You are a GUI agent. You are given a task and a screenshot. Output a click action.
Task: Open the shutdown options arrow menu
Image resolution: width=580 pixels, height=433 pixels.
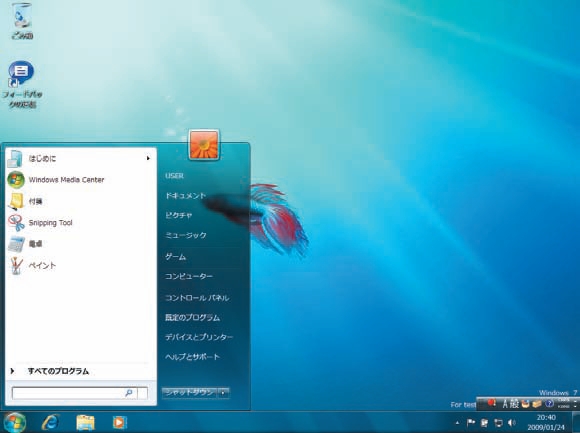click(x=223, y=393)
